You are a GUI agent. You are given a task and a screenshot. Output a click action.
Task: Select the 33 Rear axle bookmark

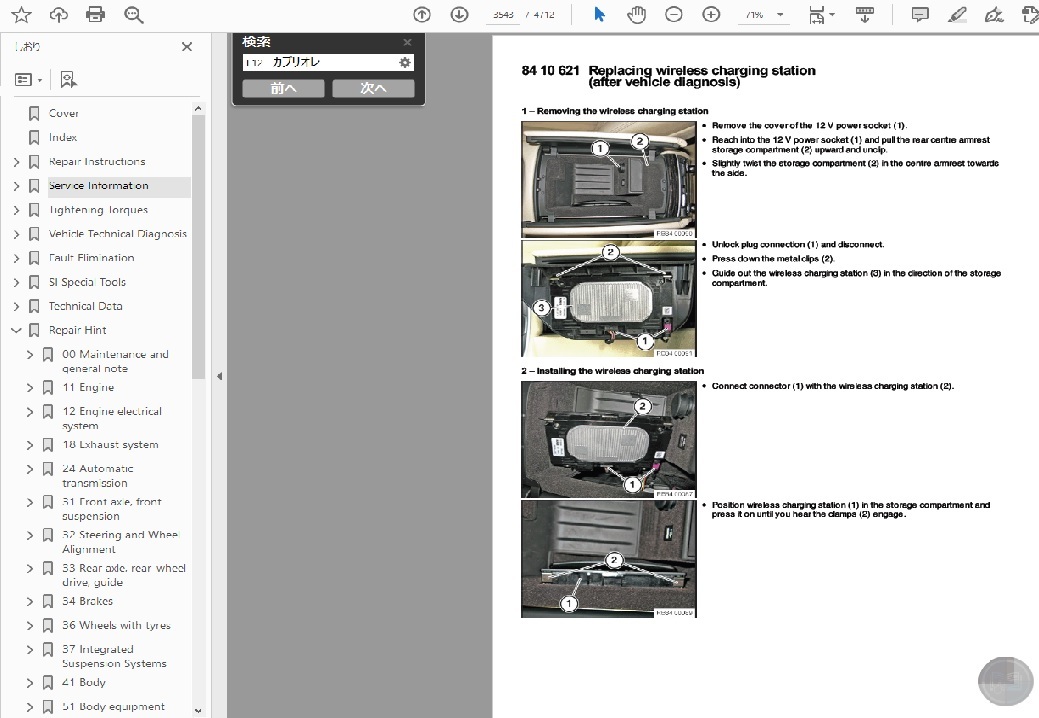coord(124,575)
